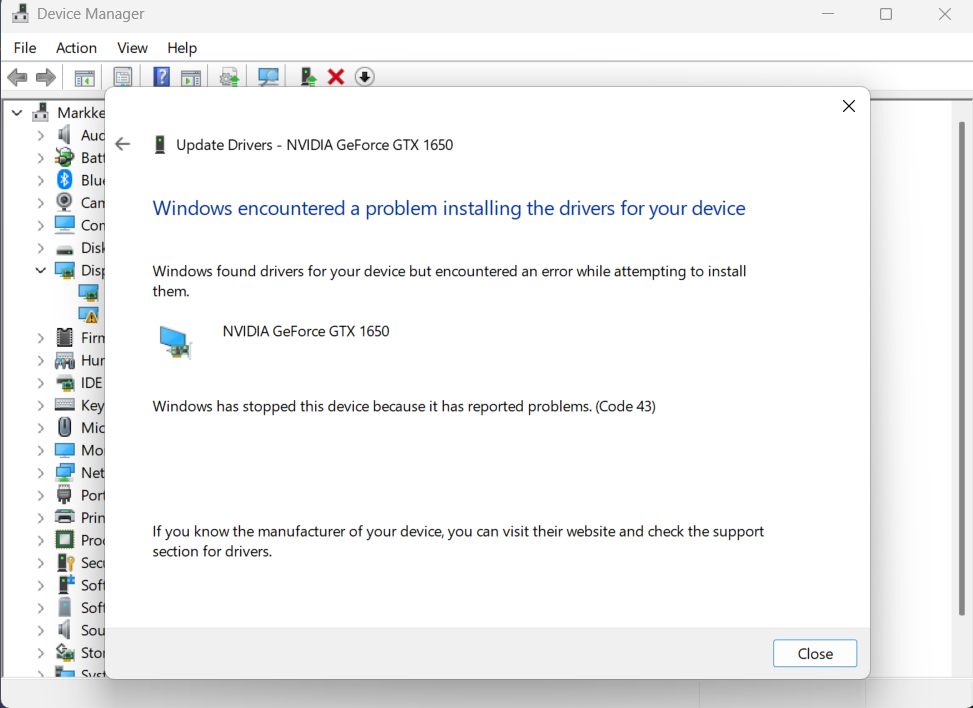The height and width of the screenshot is (708, 973).
Task: Click the Keyboards category icon
Action: [65, 405]
